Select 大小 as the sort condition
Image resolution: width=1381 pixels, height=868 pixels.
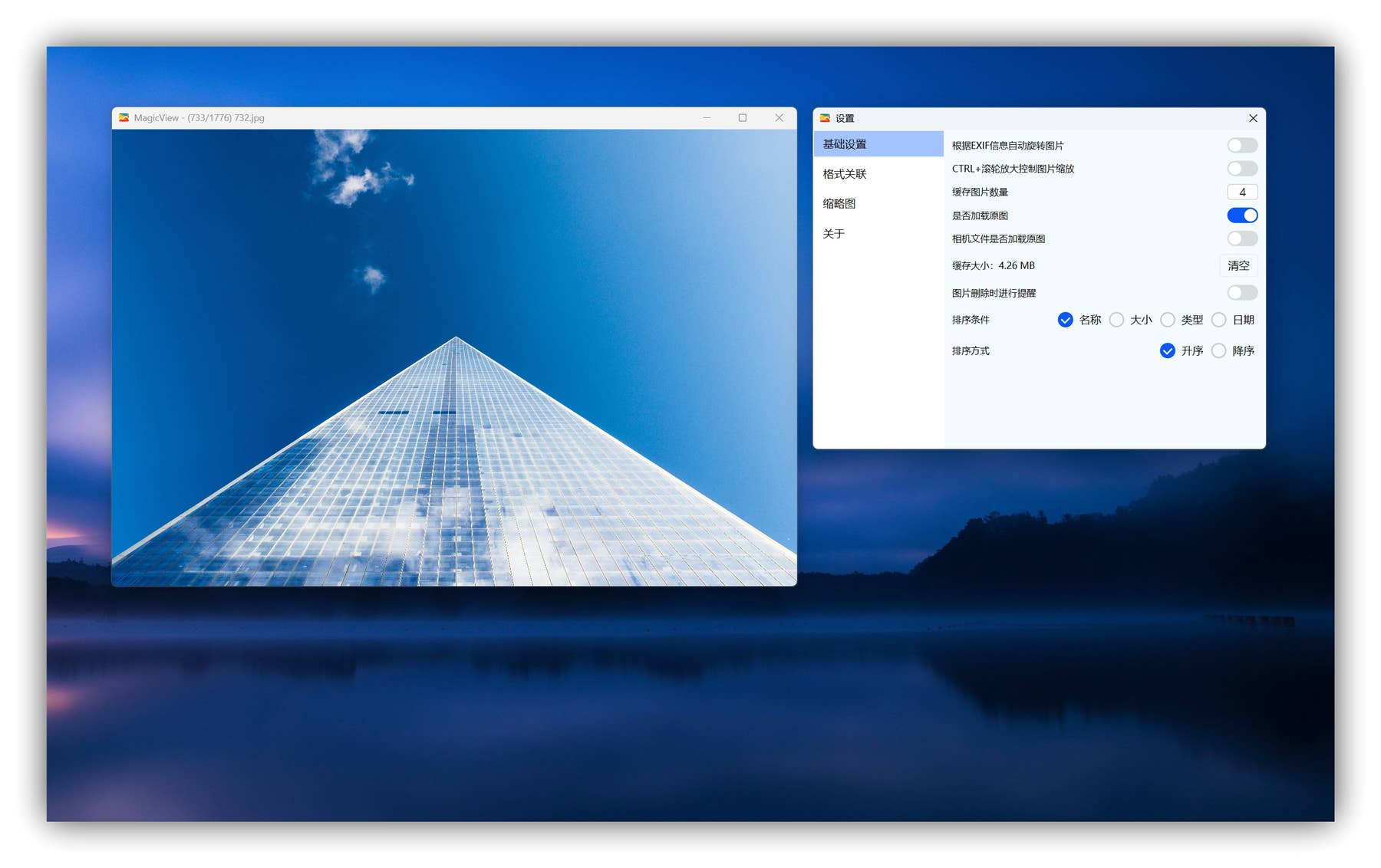tap(1117, 320)
